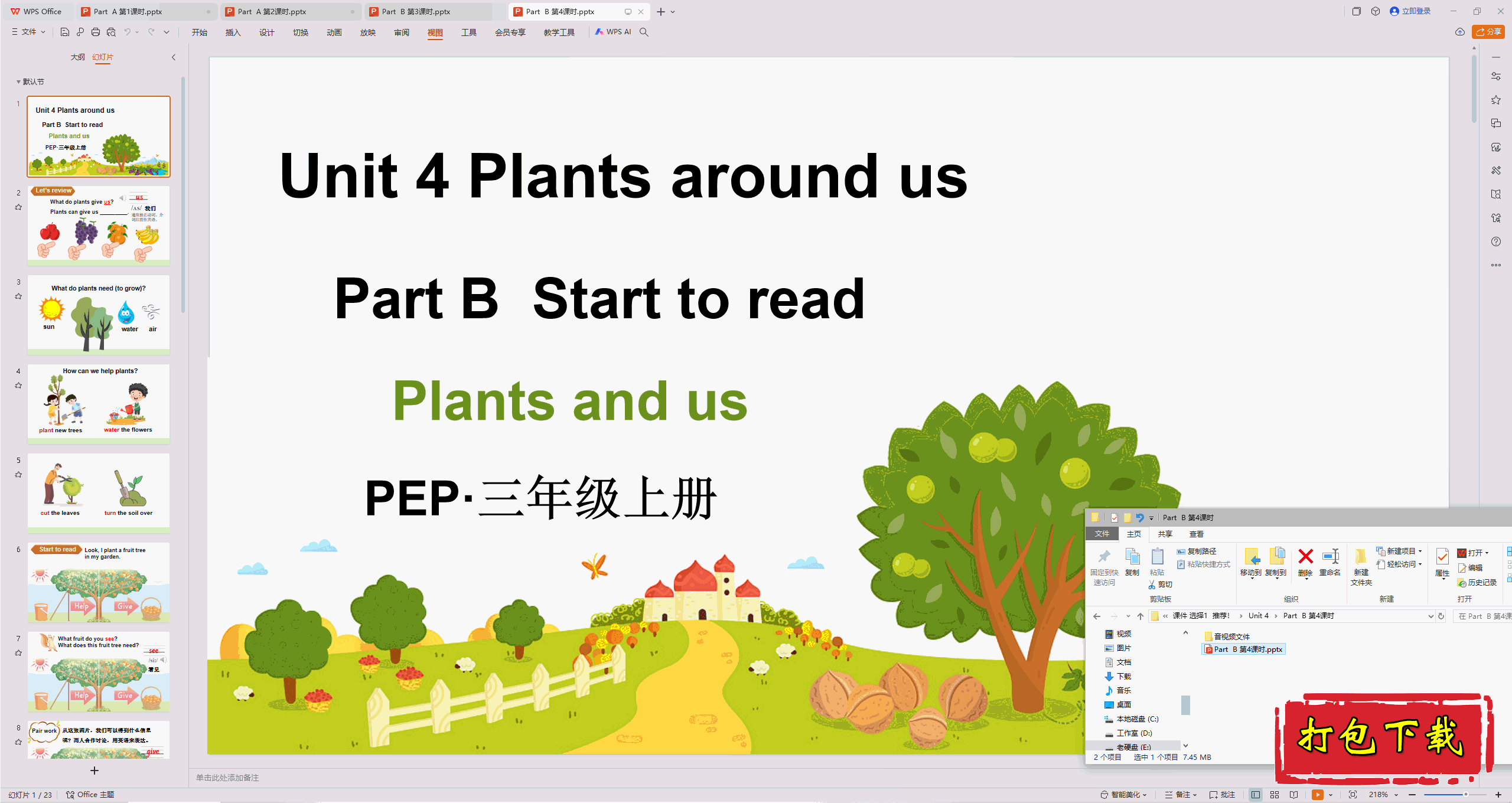This screenshot has width=1512, height=803.
Task: Click the Save icon in quick toolbar
Action: (65, 32)
